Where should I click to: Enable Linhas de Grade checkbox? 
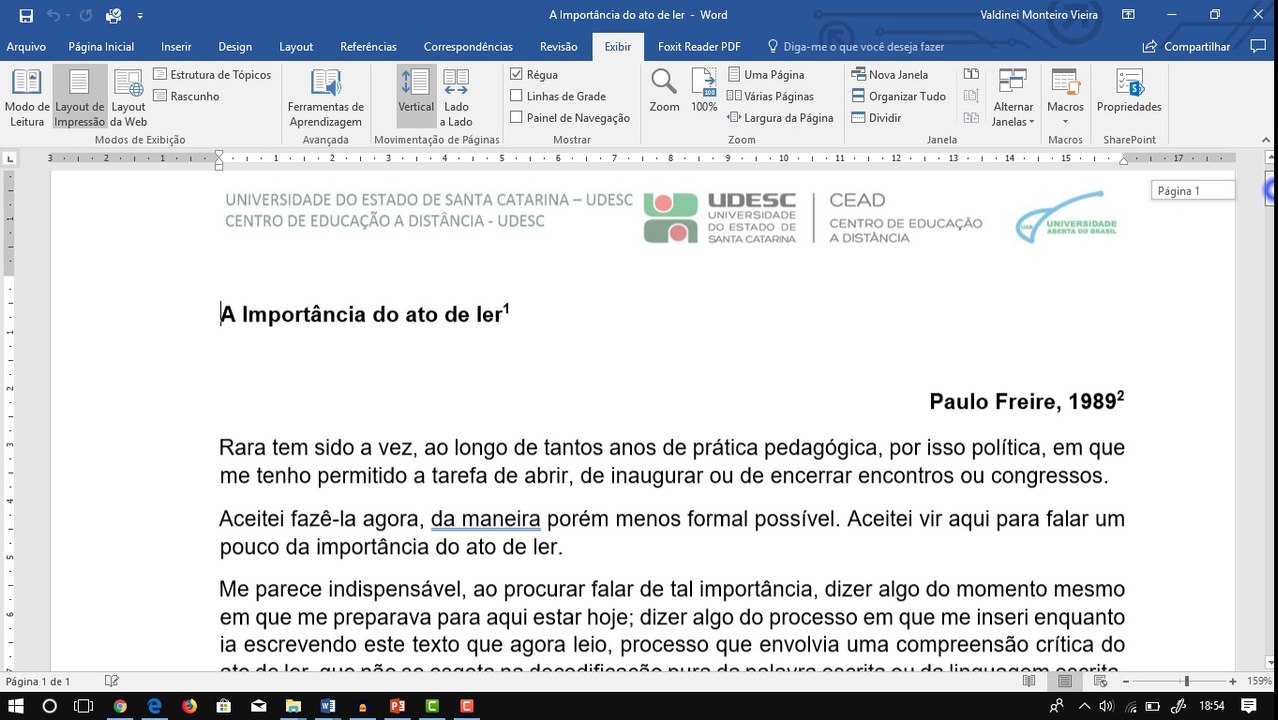516,96
